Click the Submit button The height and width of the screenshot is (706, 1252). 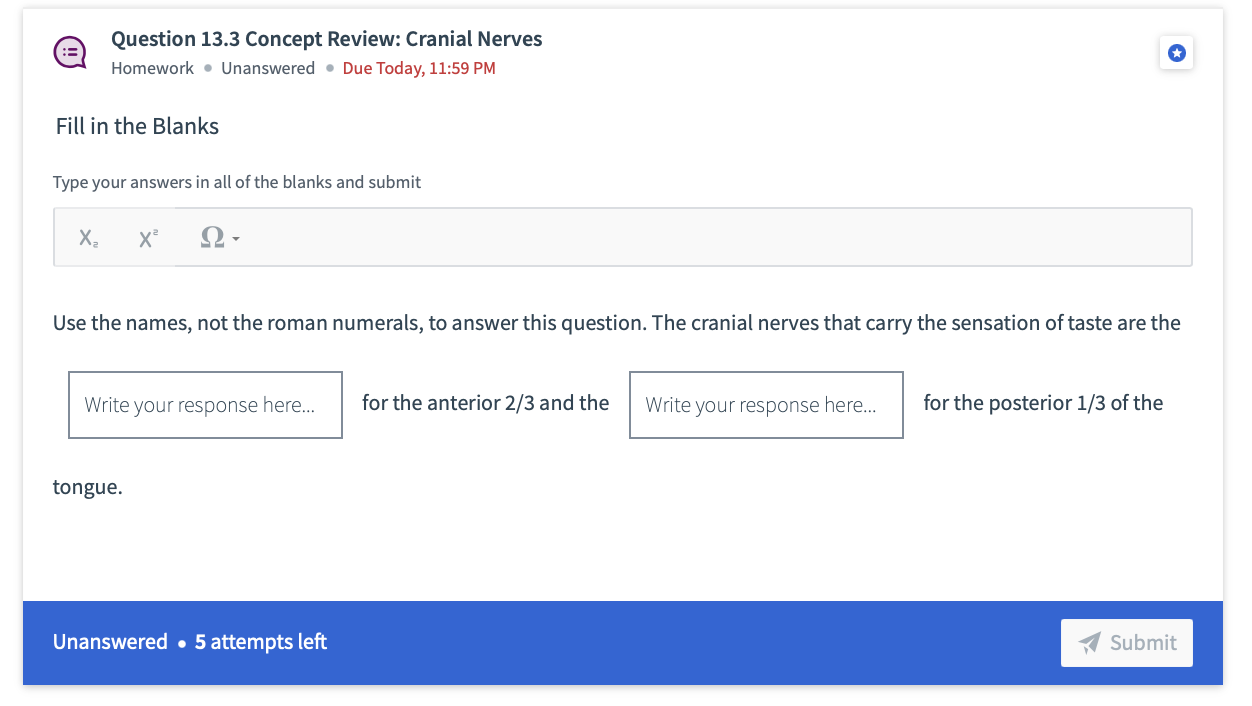coord(1127,642)
